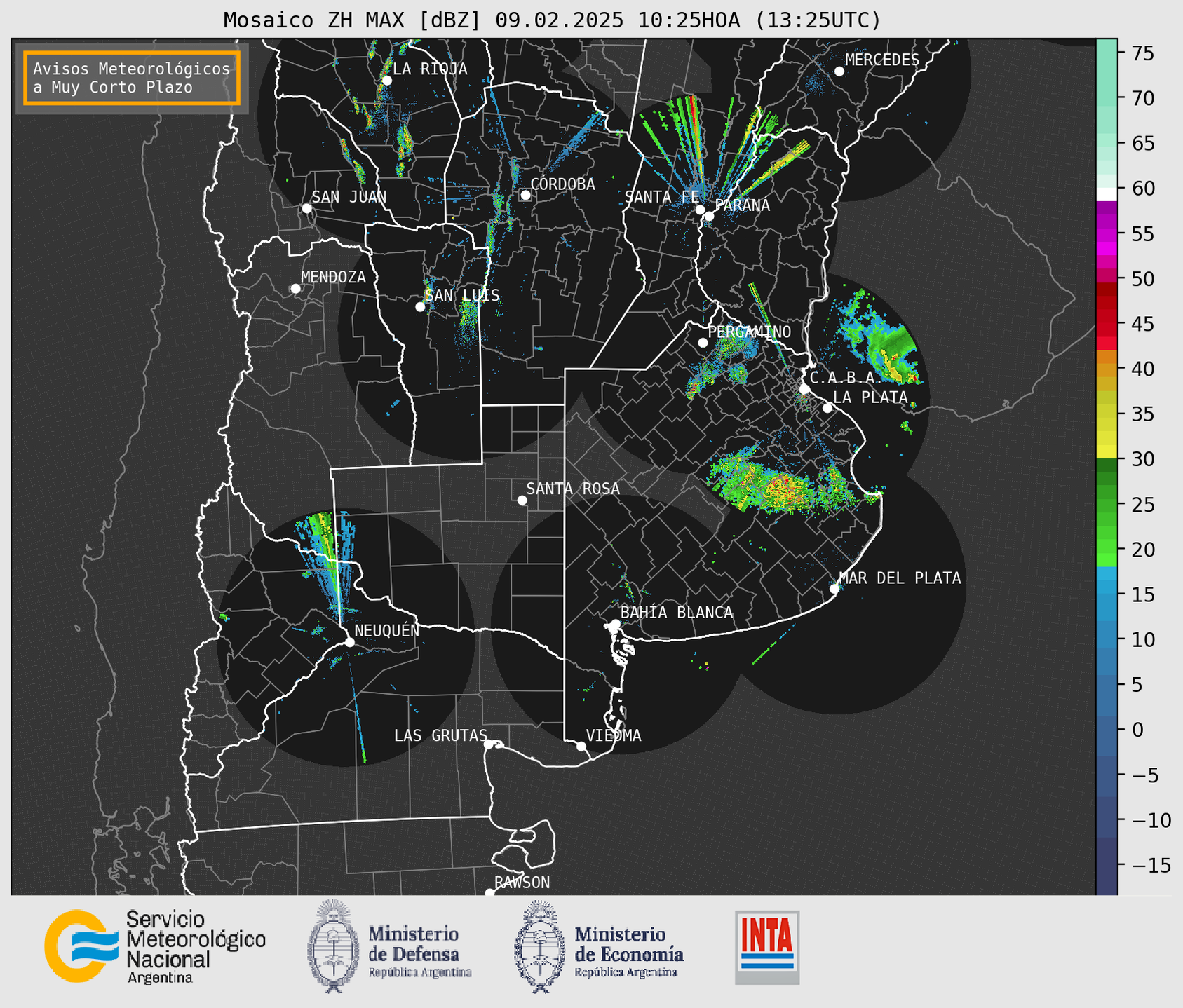The height and width of the screenshot is (1008, 1183).
Task: Click the Ministerio de Defensa emblem
Action: 333,946
